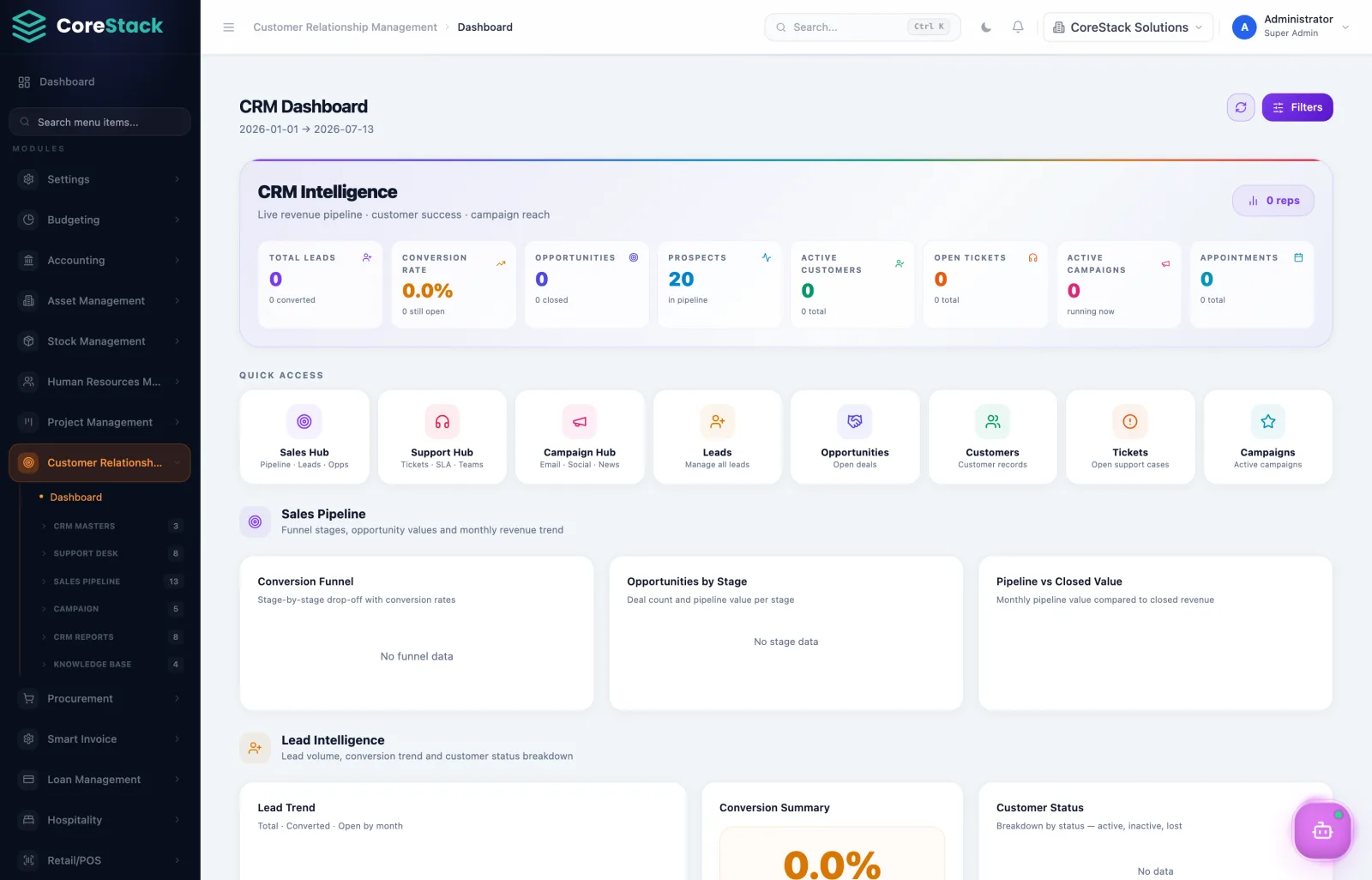Click Customer Relationship Management breadcrumb link
This screenshot has width=1372, height=880.
[x=345, y=27]
